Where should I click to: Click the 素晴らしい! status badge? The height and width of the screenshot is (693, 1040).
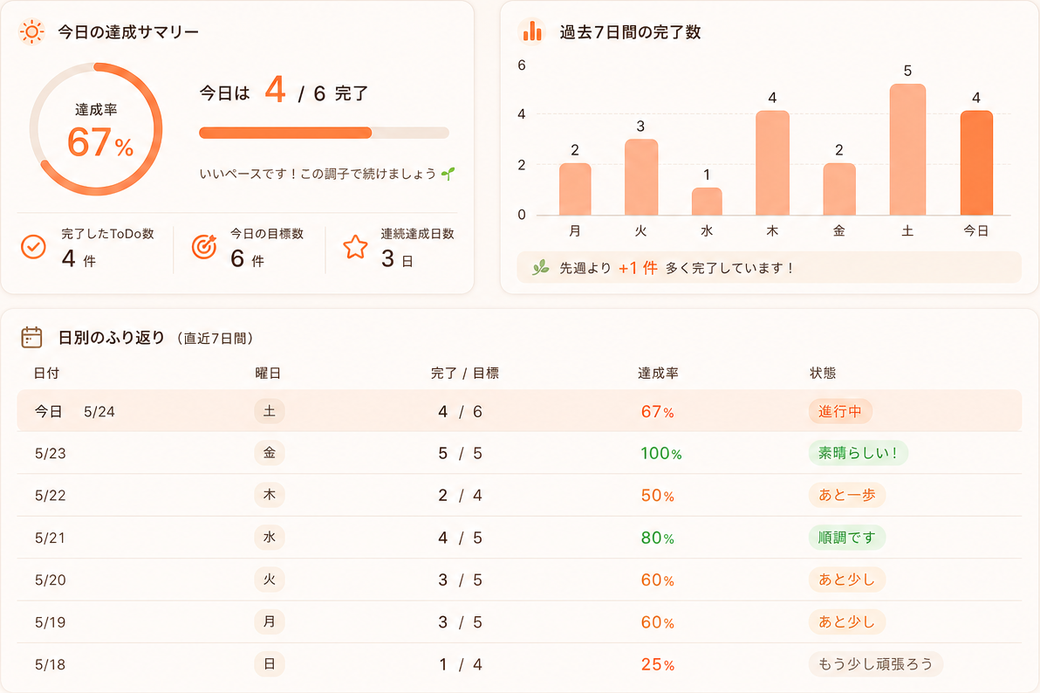point(858,453)
